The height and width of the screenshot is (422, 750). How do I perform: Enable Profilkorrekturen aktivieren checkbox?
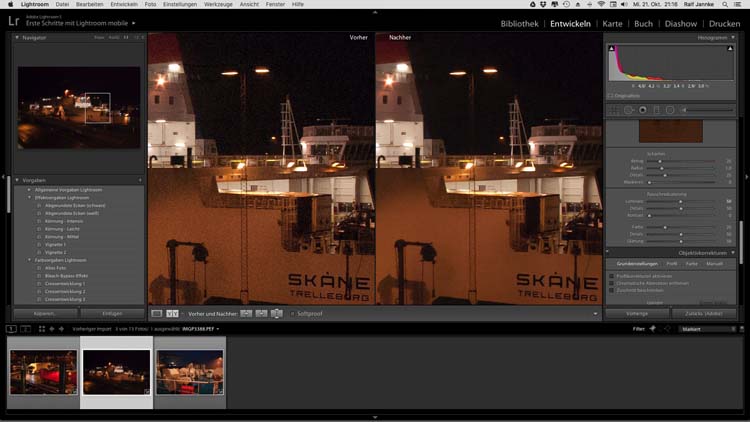[x=611, y=276]
